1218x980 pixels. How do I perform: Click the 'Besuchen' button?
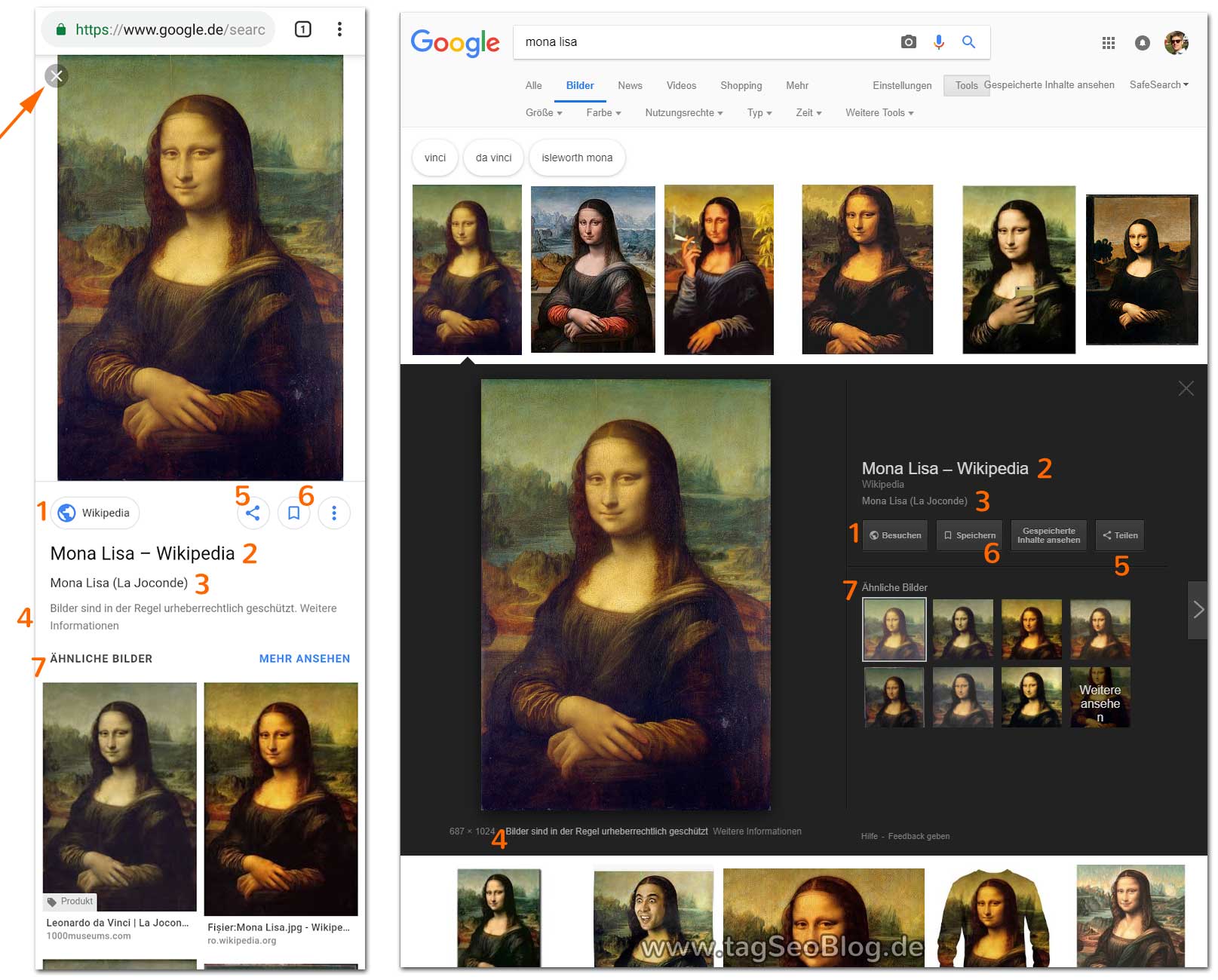895,535
